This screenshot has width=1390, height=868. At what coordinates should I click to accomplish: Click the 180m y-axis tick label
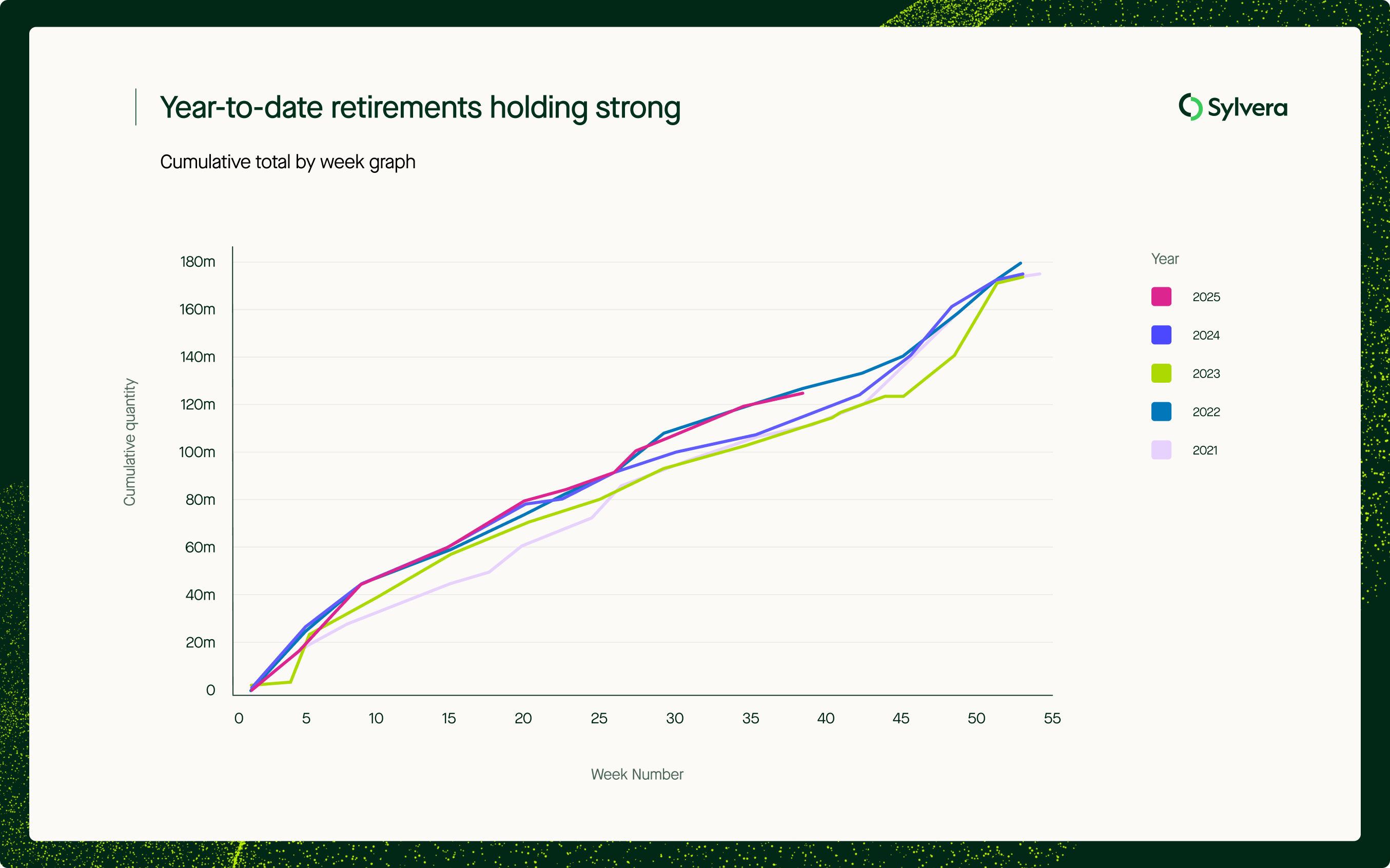[198, 262]
